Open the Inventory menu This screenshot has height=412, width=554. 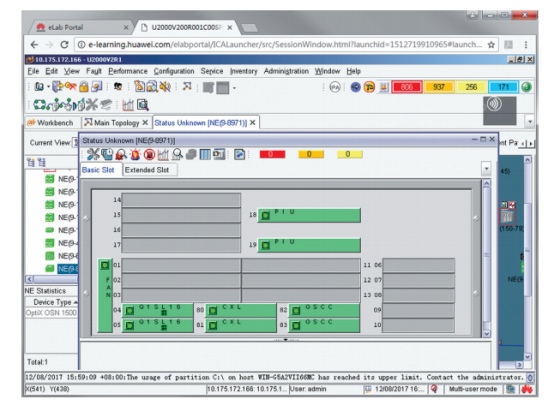coord(243,71)
